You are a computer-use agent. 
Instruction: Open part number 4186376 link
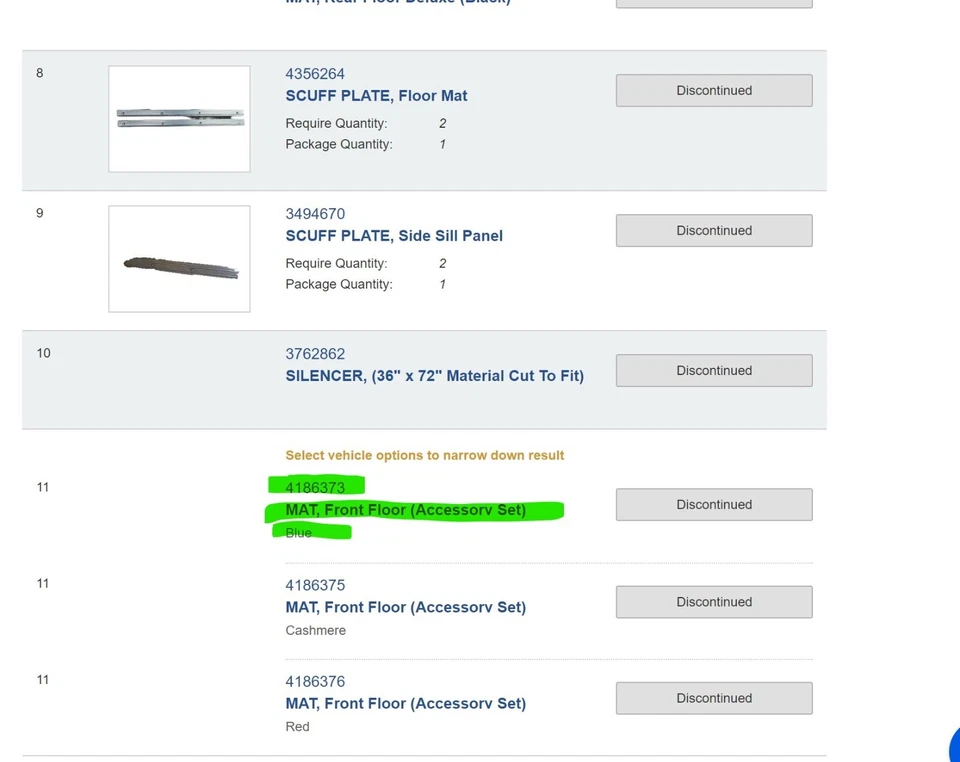(x=315, y=682)
